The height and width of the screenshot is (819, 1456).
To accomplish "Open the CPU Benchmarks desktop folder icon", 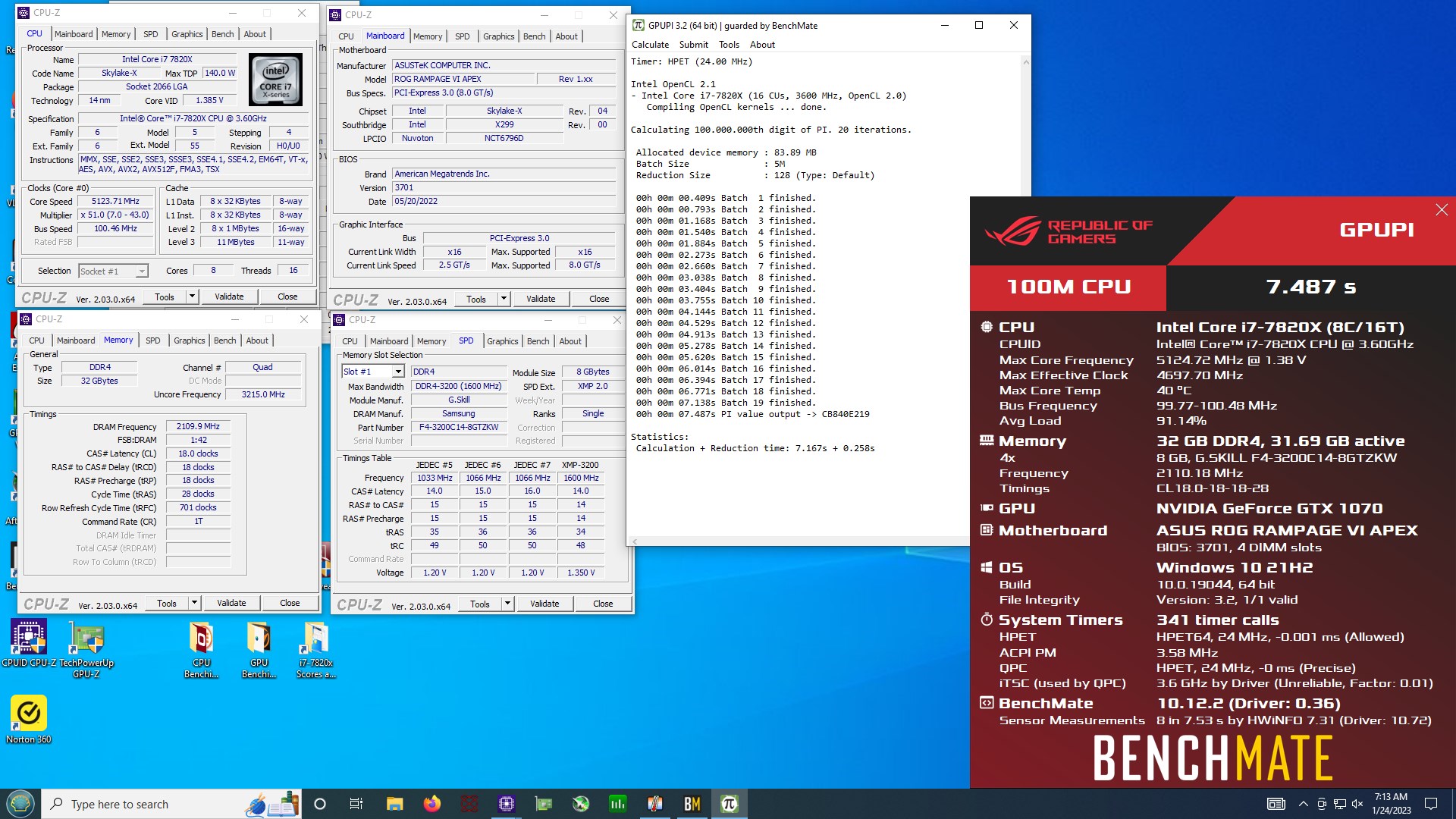I will (202, 649).
